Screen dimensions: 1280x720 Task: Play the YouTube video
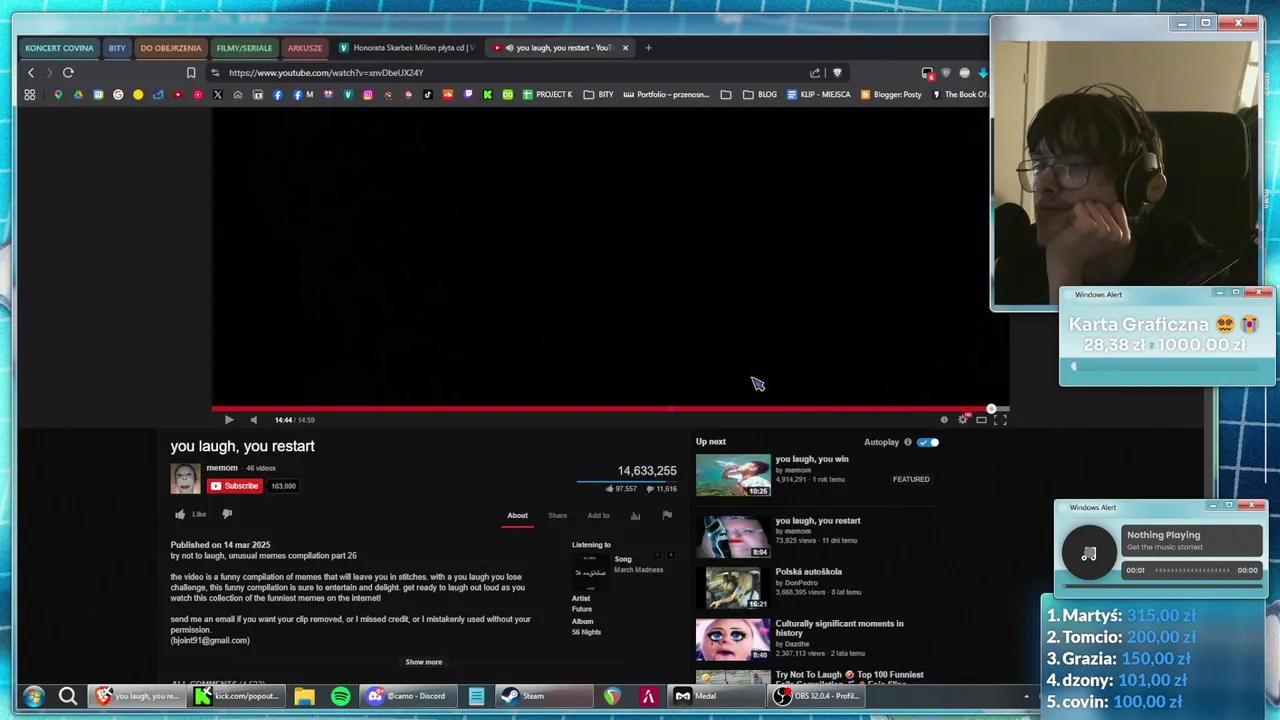click(229, 420)
